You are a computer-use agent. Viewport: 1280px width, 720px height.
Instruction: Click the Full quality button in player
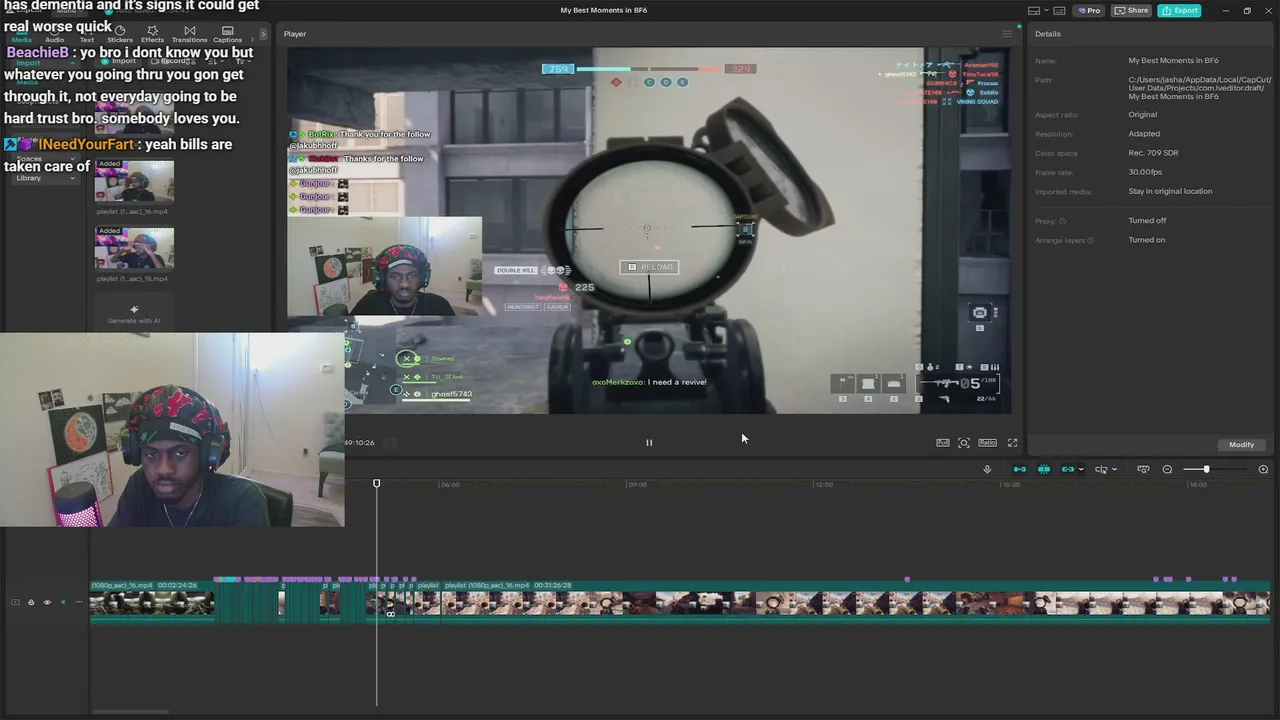tap(943, 442)
